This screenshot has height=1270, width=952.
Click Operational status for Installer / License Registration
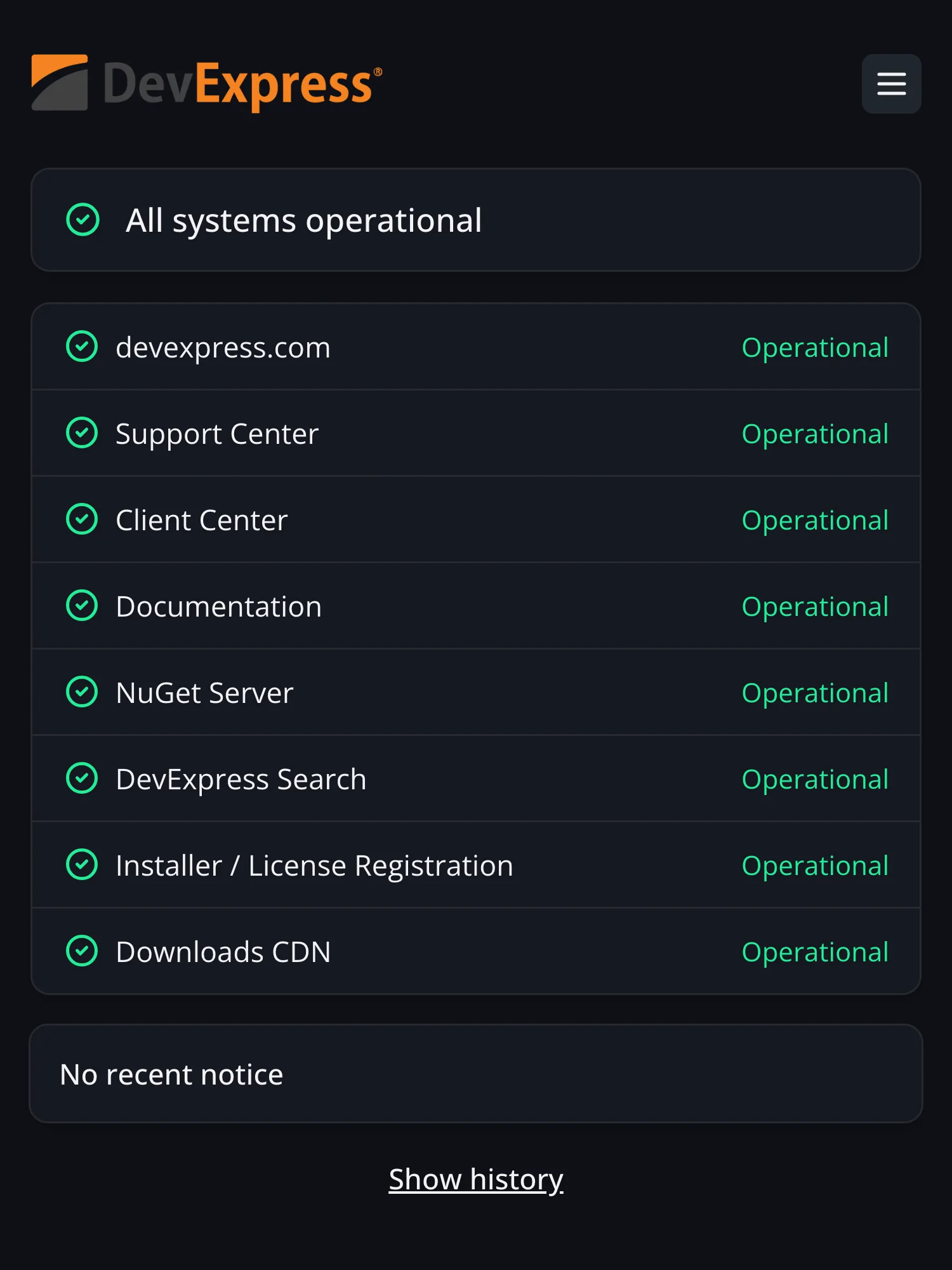[815, 866]
